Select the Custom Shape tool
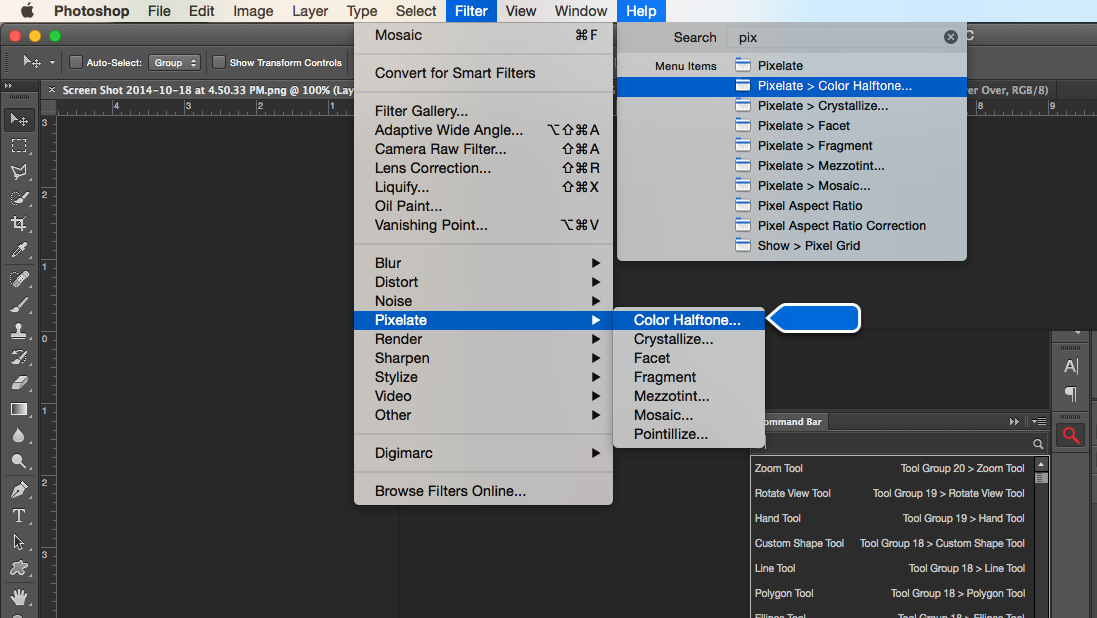Viewport: 1097px width, 618px height. pos(19,568)
